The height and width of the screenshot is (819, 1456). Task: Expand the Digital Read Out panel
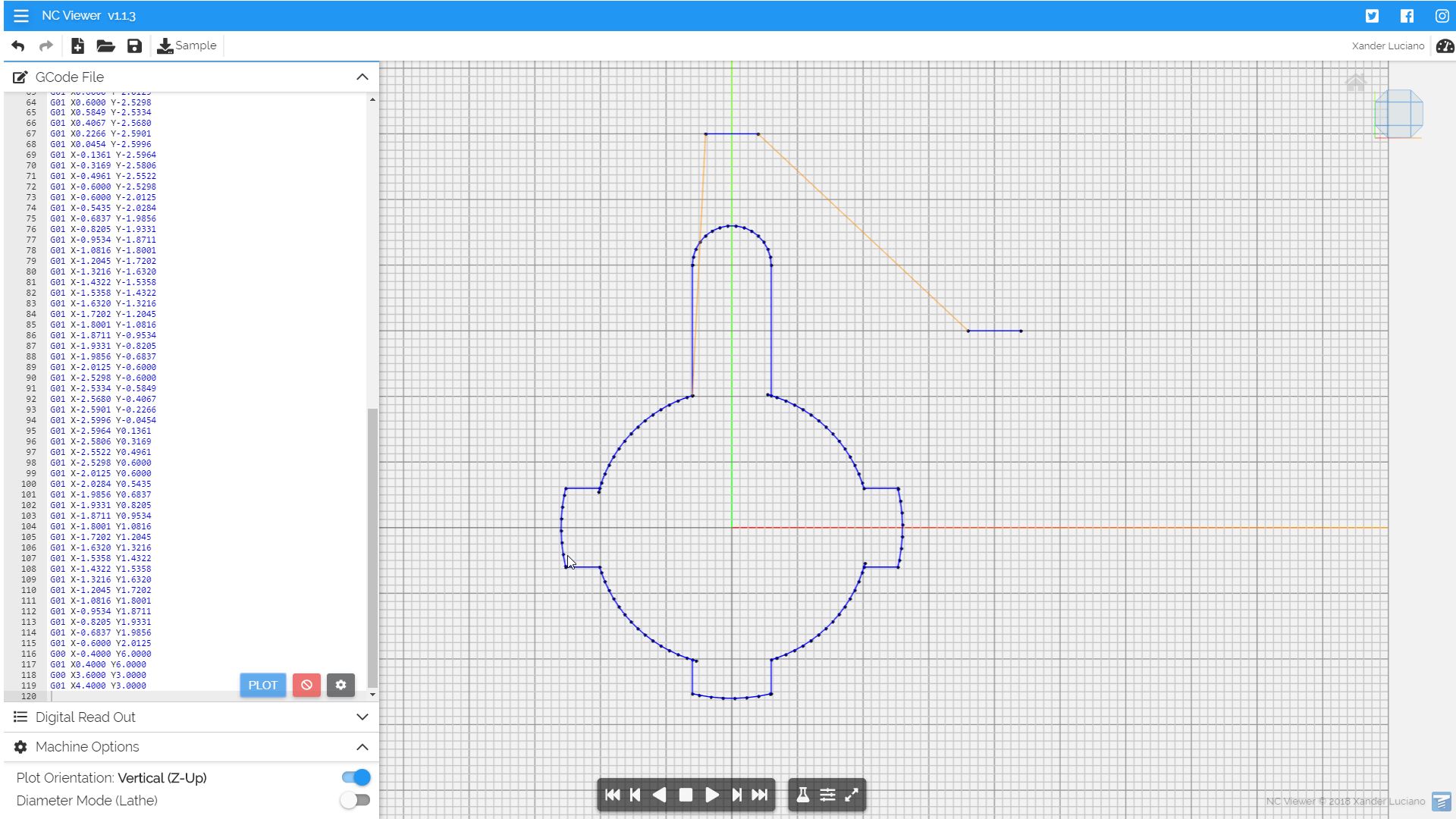point(362,717)
